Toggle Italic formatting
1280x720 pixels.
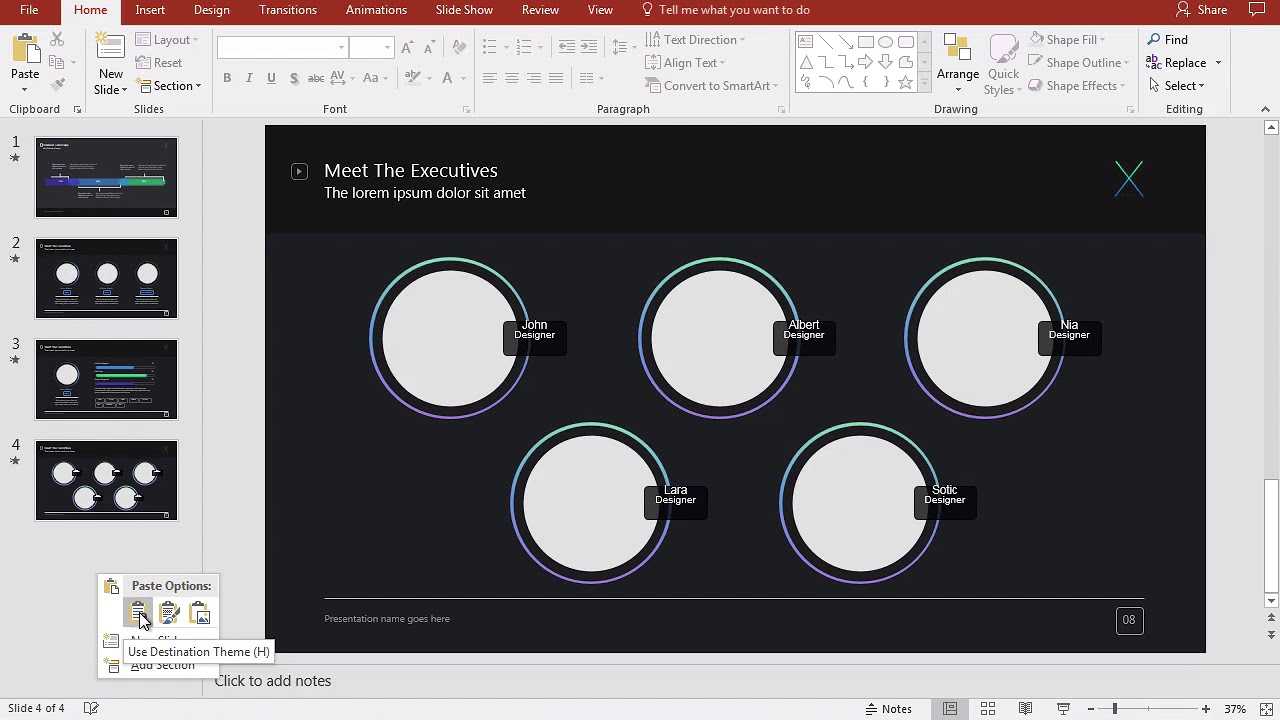tap(249, 78)
